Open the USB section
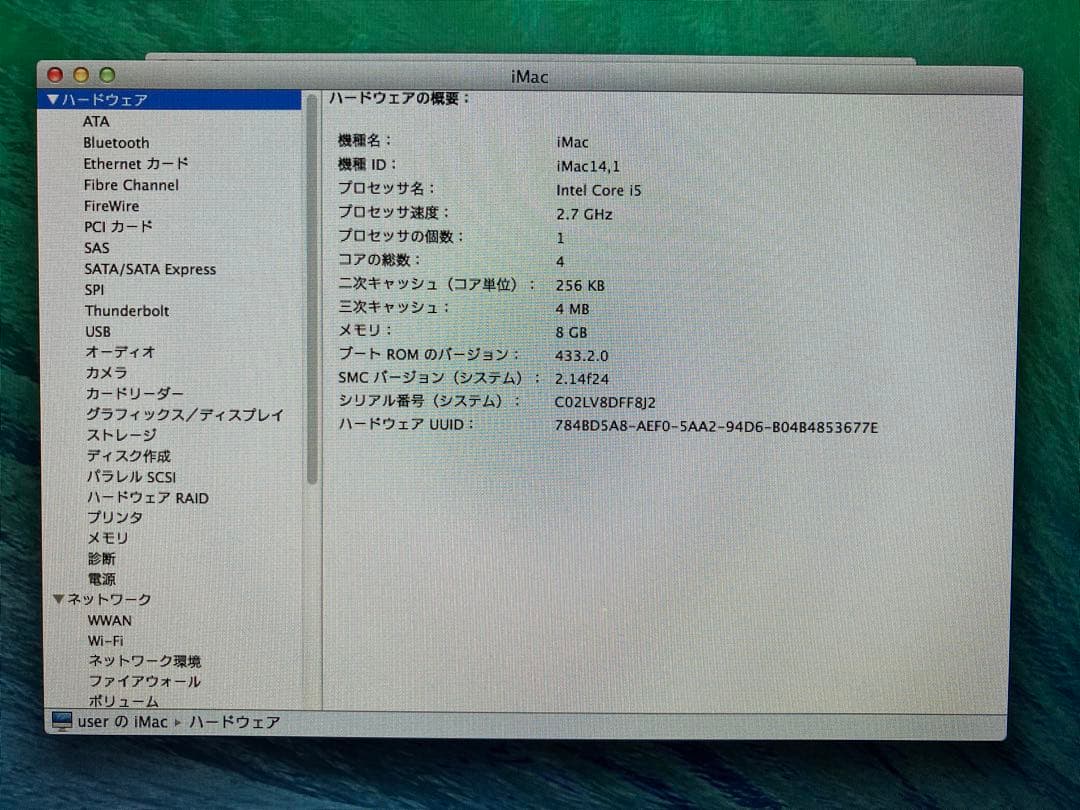 [x=98, y=331]
